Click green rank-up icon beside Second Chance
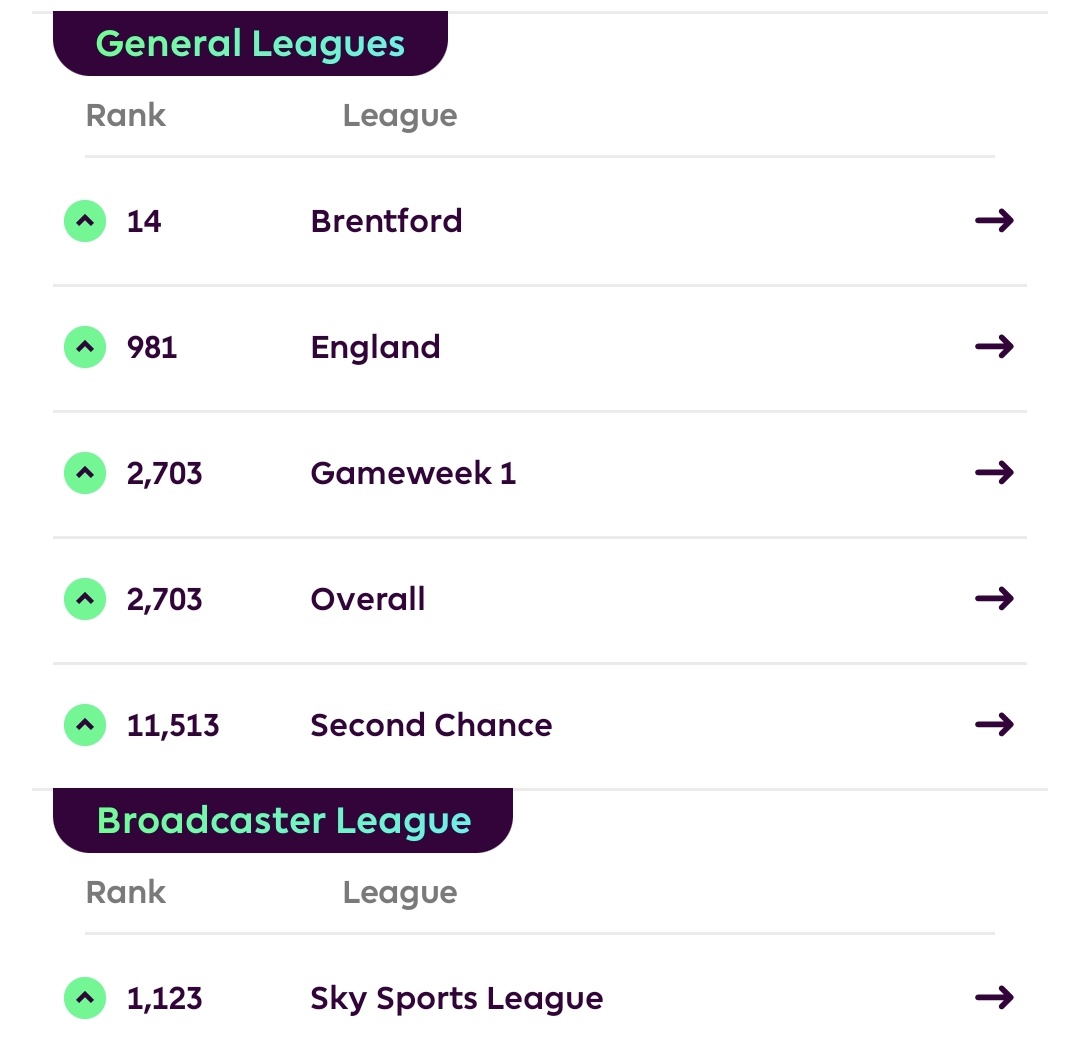The image size is (1080, 1060). [x=85, y=725]
